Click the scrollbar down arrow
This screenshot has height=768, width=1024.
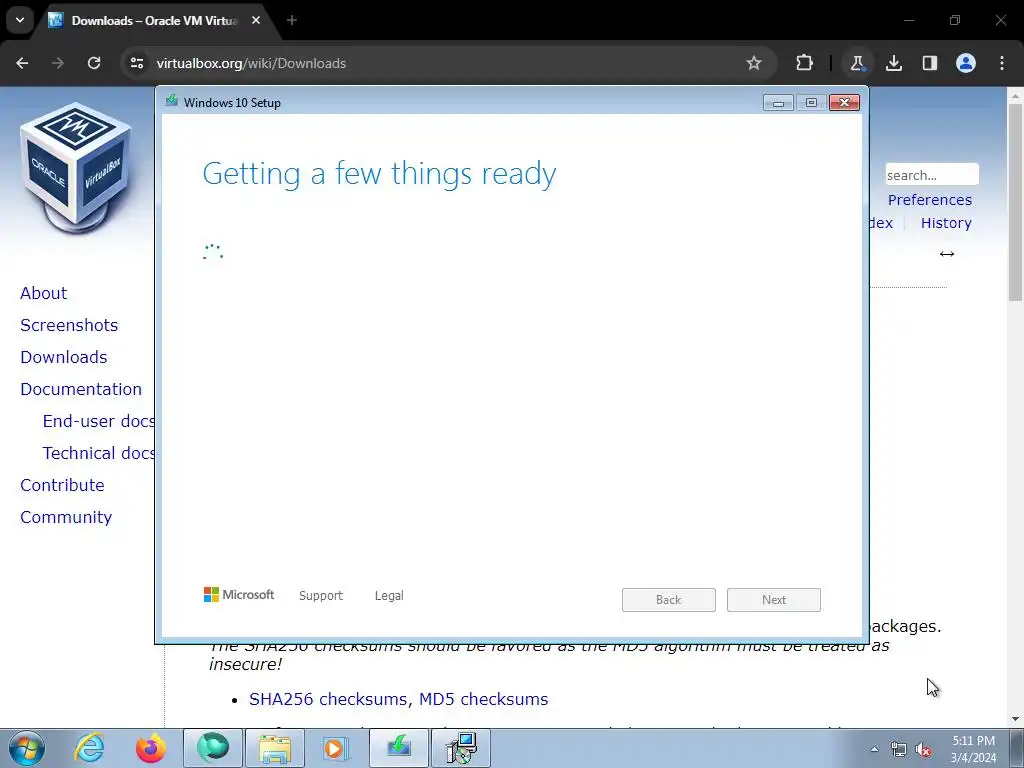pyautogui.click(x=1015, y=720)
